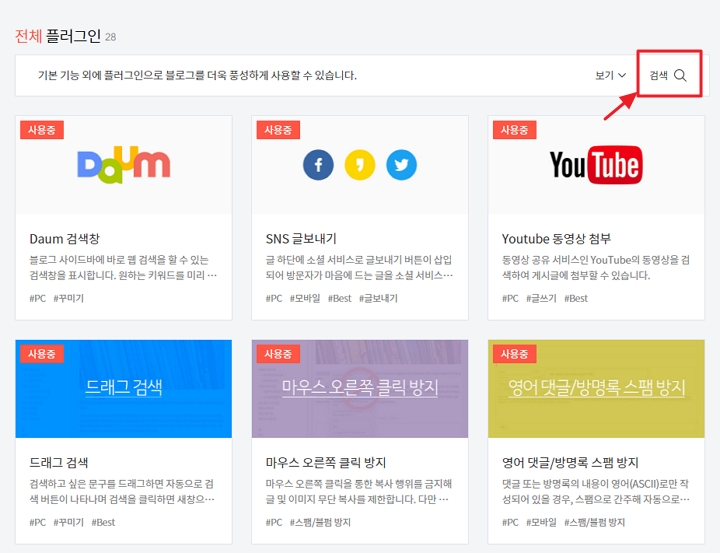Click 사용중 badge on Youtube card
Screen dimensions: 720x553
tap(514, 130)
